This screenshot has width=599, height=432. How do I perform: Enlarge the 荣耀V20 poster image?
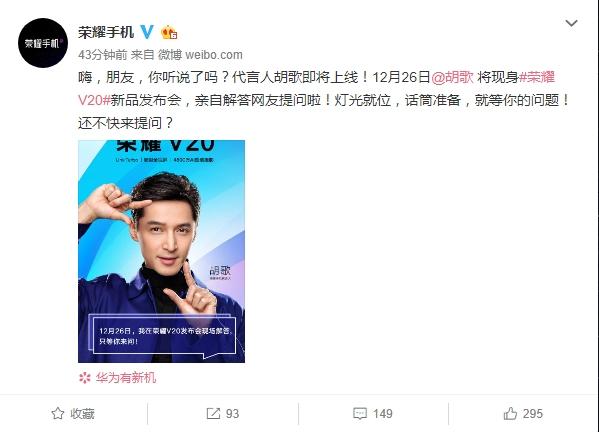tap(161, 251)
